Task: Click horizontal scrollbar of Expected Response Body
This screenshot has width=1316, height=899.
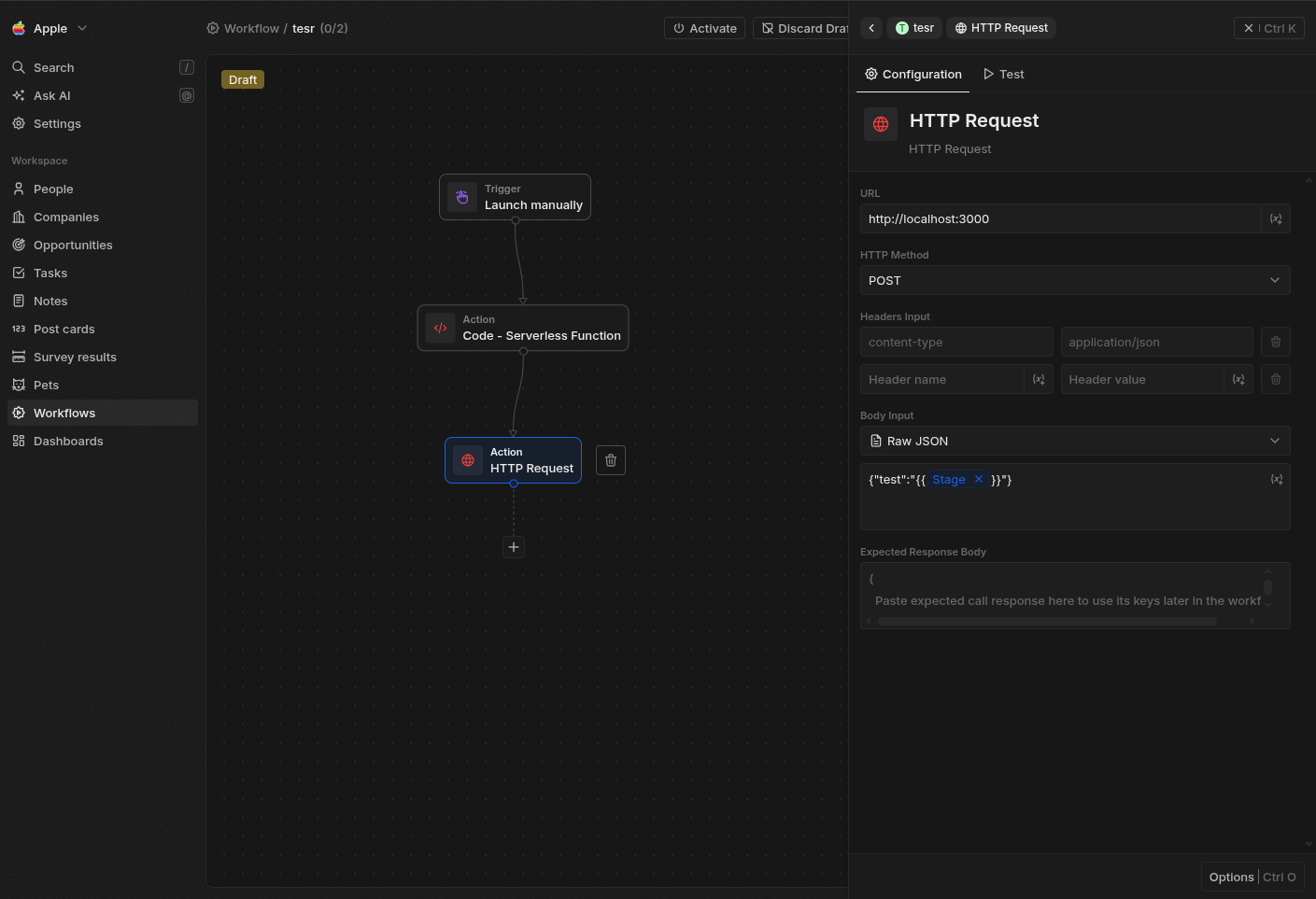Action: [1047, 621]
